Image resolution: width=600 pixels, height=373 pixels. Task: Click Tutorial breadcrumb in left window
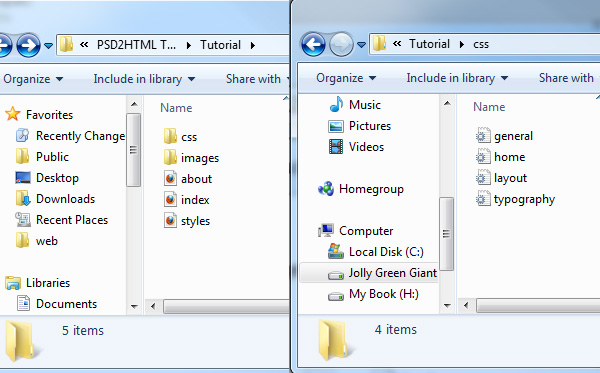(x=220, y=45)
